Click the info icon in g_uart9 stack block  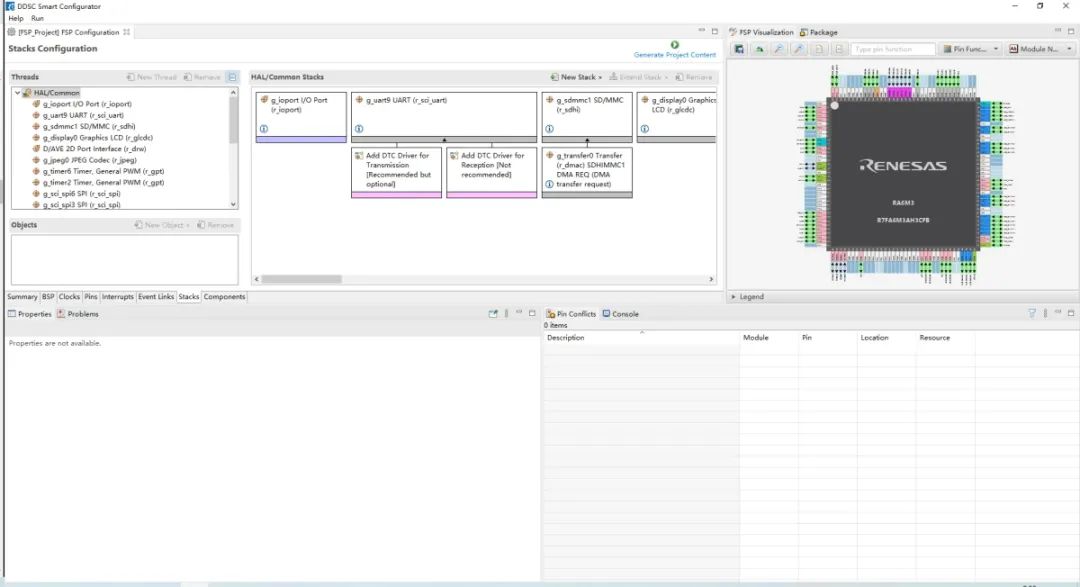[359, 129]
